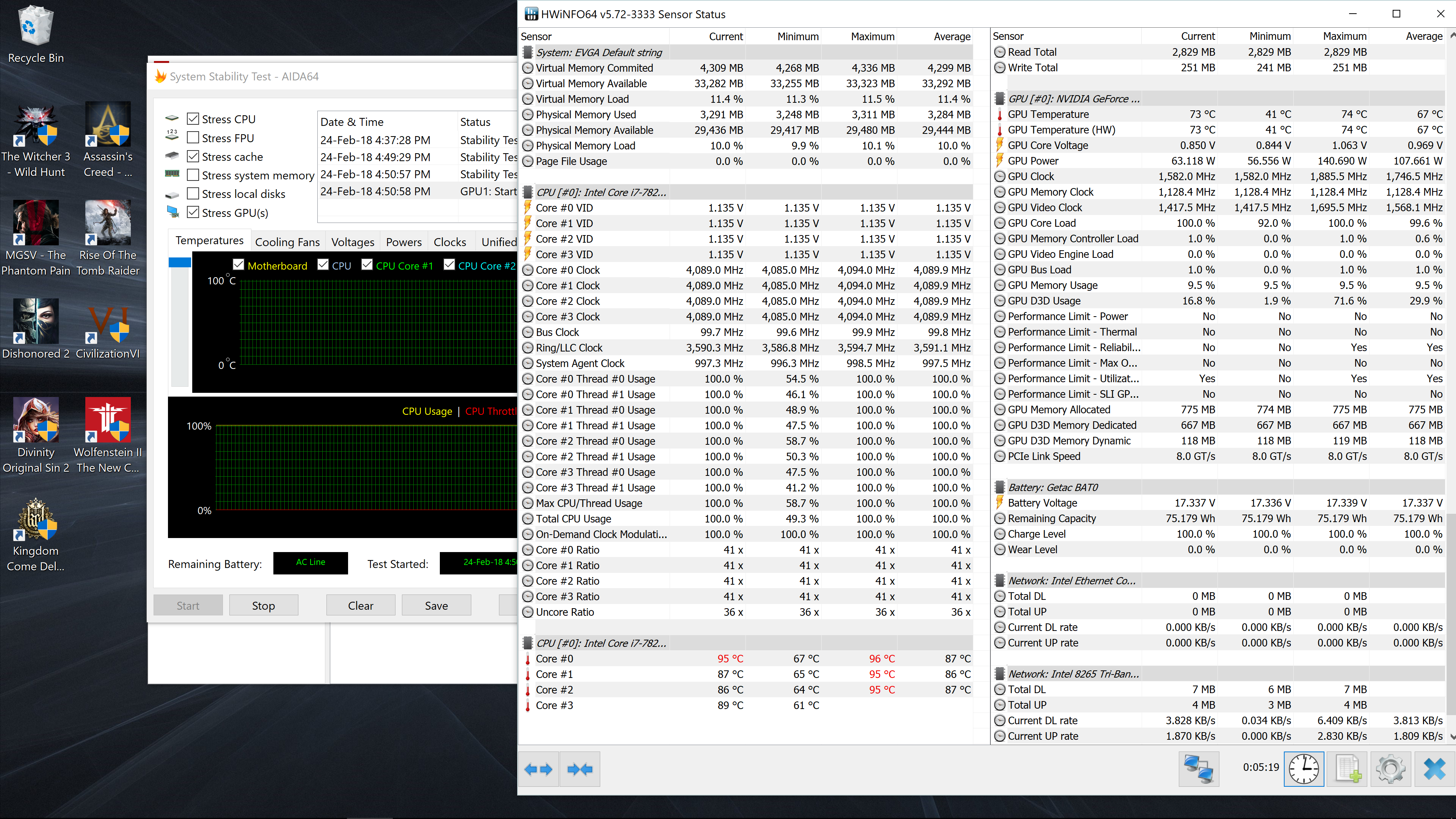The height and width of the screenshot is (819, 1456).
Task: Close sensors with blue X icon
Action: tap(1434, 769)
